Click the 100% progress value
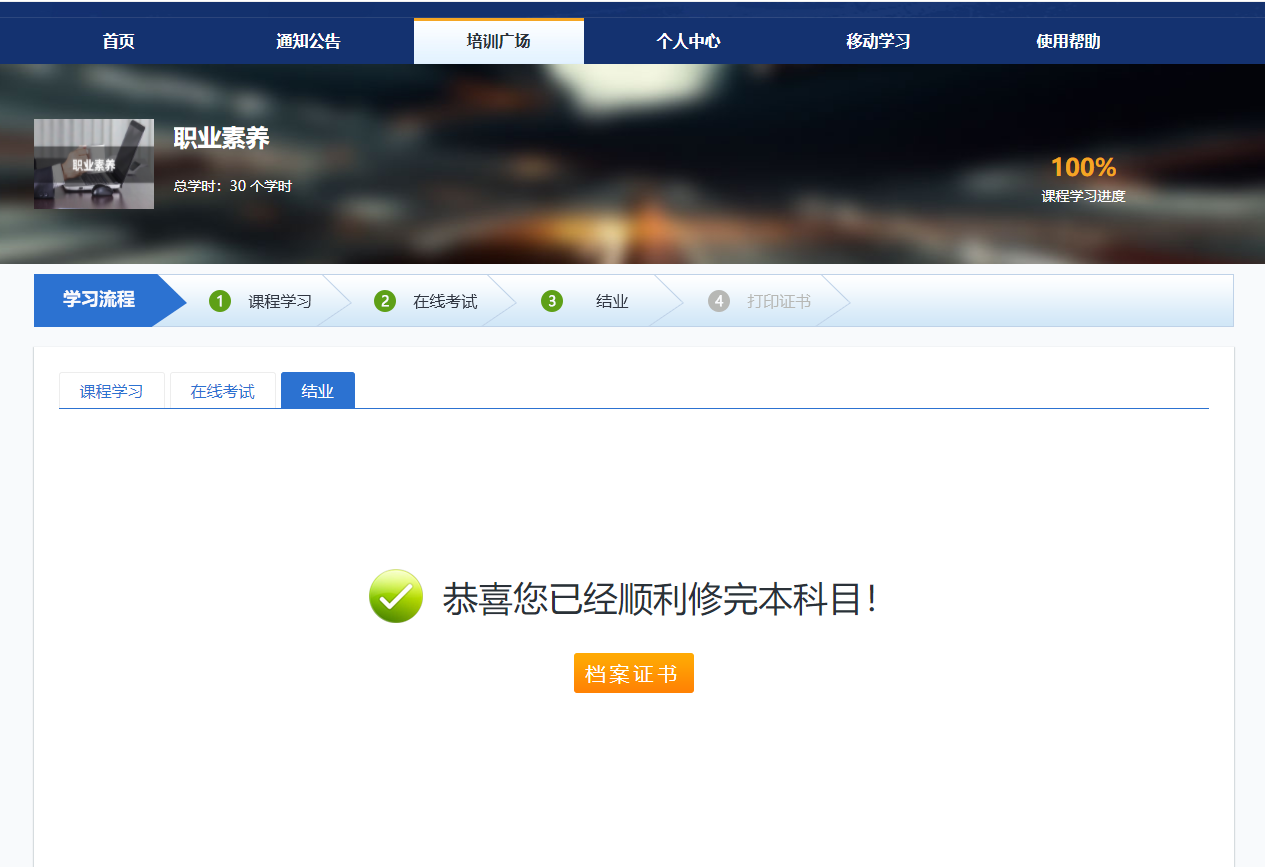Screen dimensions: 1265x867 click(1083, 167)
